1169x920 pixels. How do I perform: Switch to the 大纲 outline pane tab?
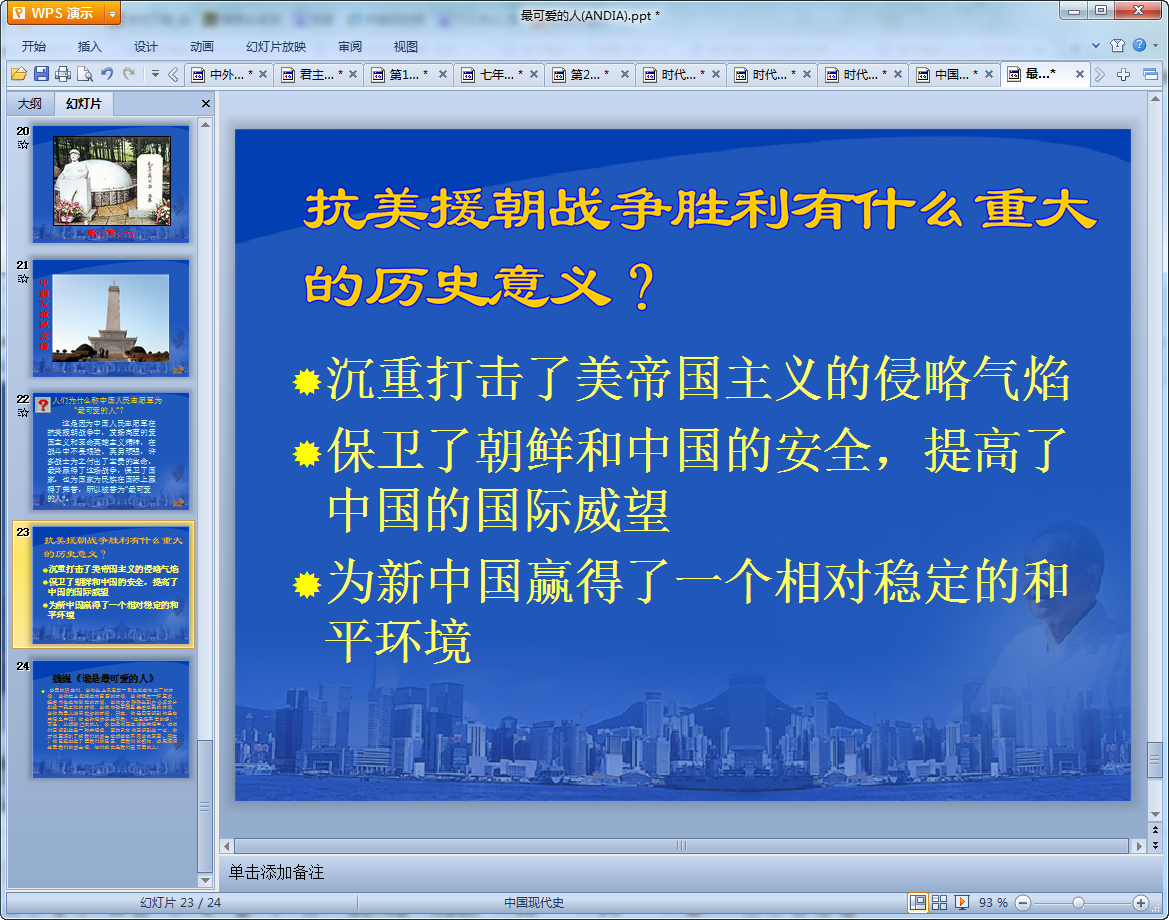30,104
